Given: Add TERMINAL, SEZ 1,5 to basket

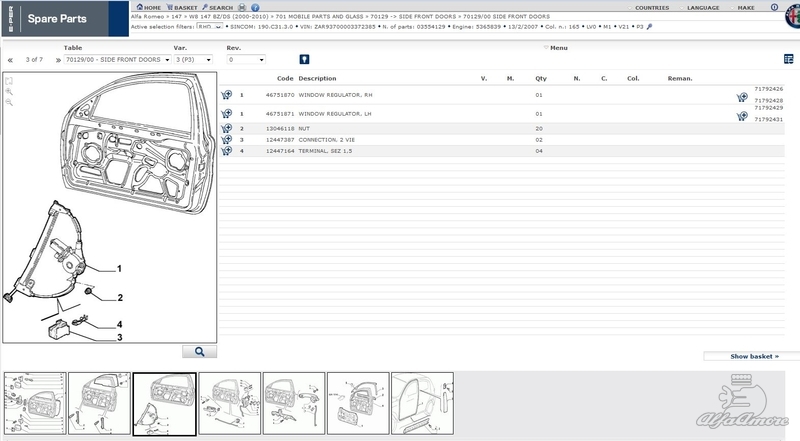Looking at the screenshot, I should 227,151.
